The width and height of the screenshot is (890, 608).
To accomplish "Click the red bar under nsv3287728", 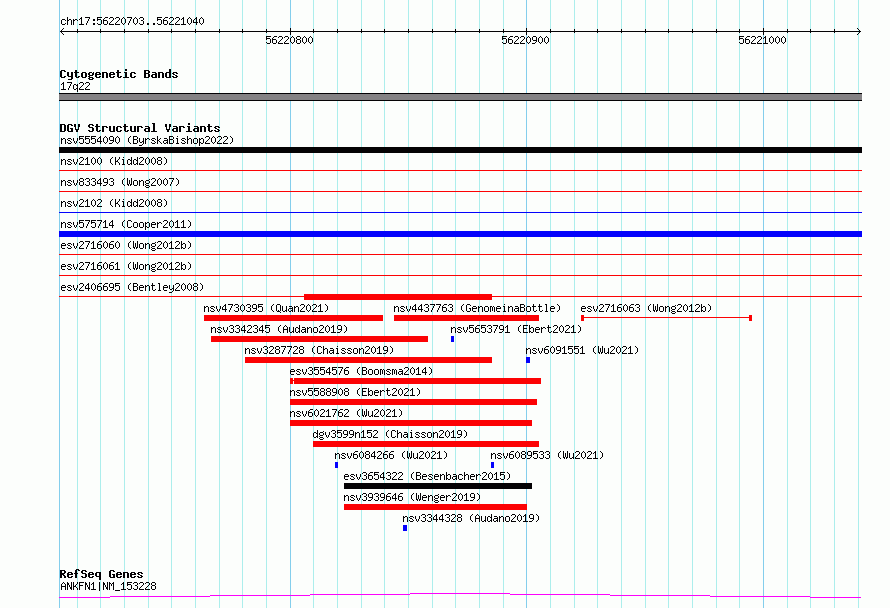I will [368, 360].
